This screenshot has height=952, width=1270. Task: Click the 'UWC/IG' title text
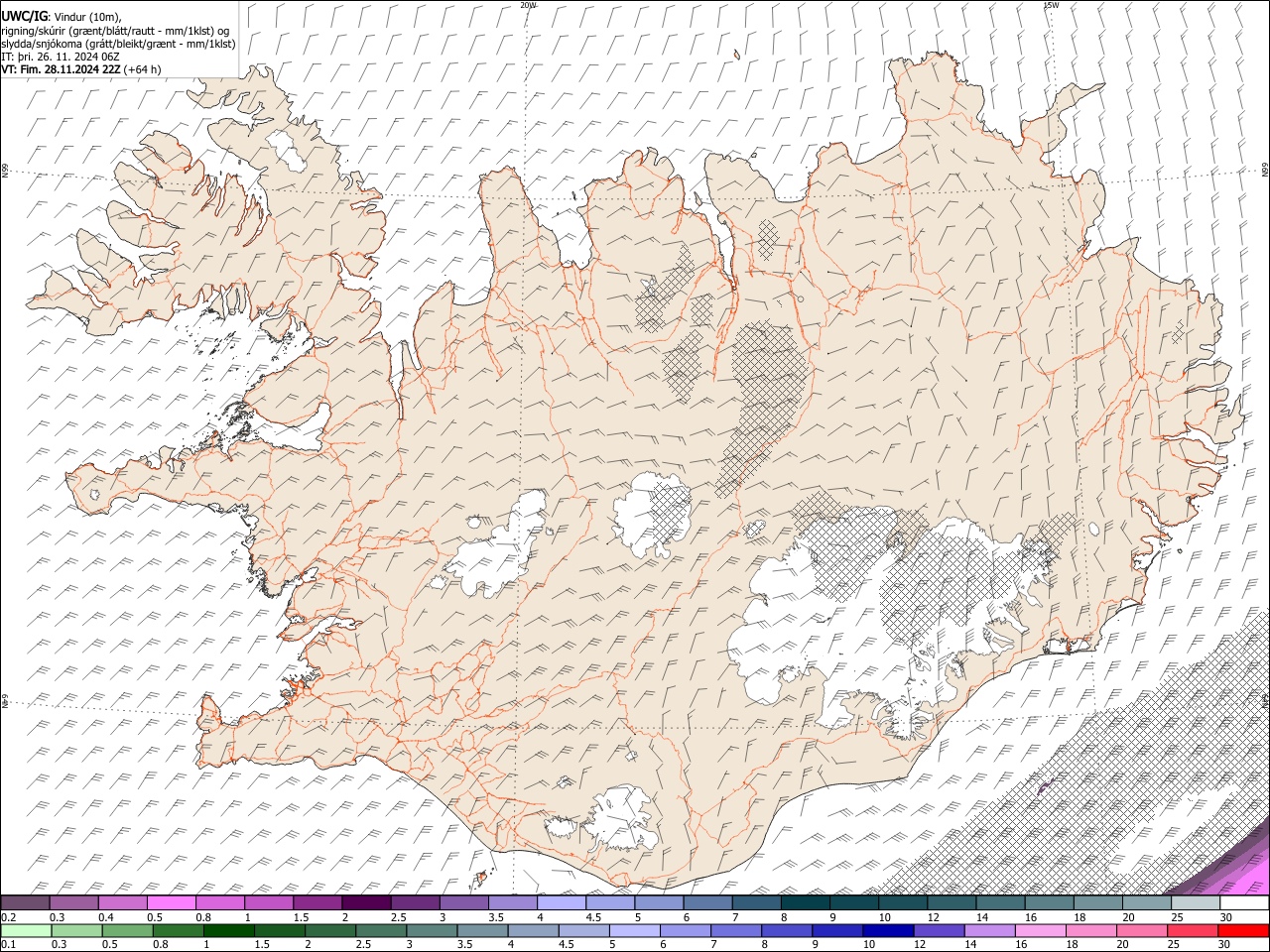coord(25,17)
